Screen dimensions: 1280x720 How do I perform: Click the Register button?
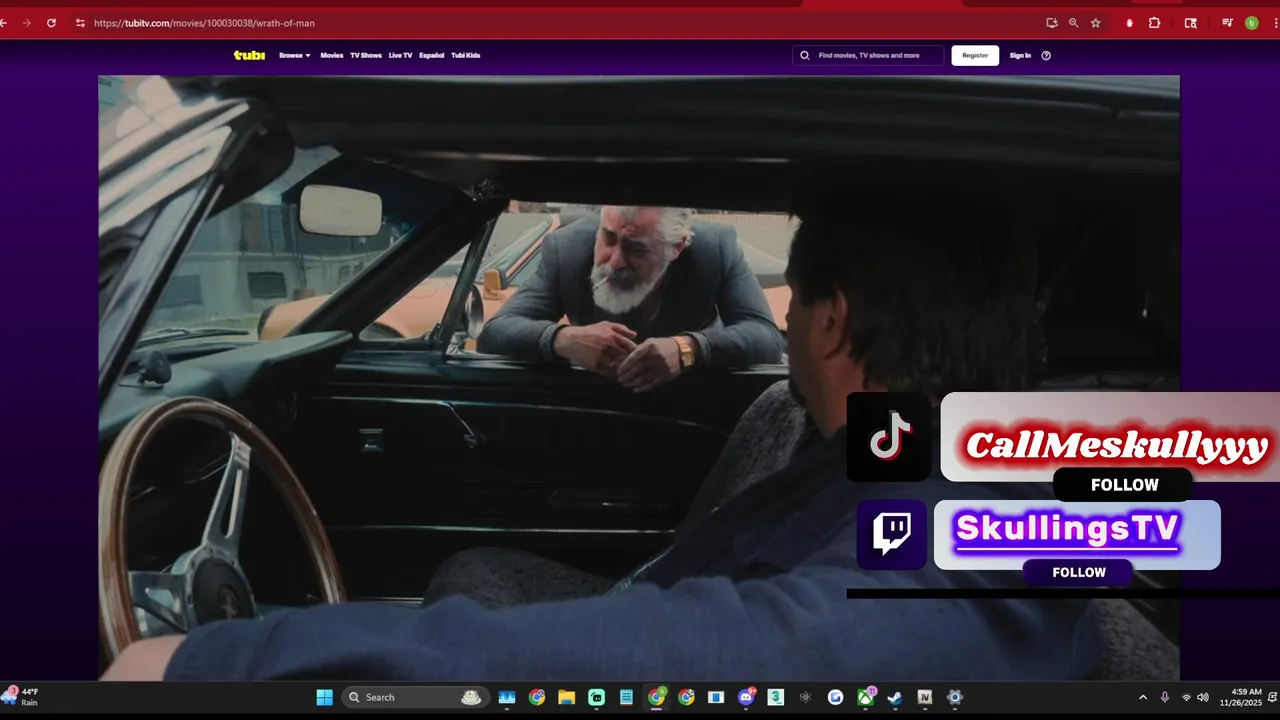click(x=975, y=56)
